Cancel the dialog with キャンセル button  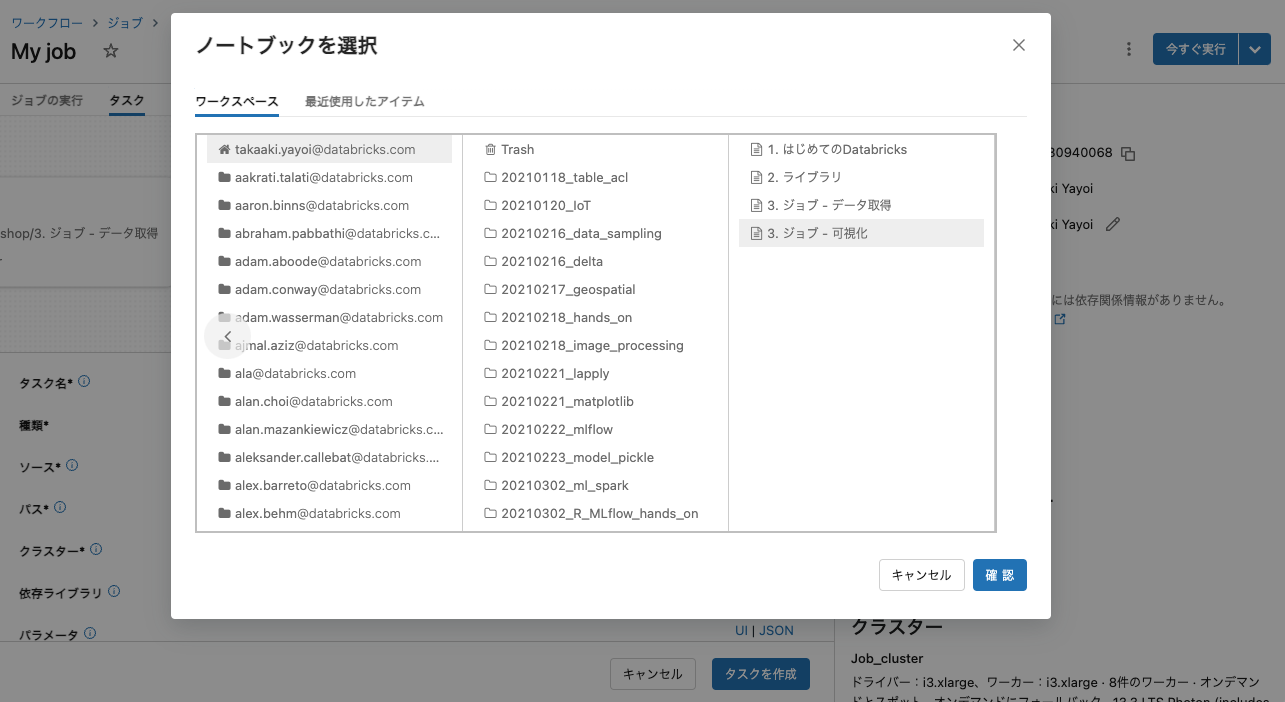920,574
